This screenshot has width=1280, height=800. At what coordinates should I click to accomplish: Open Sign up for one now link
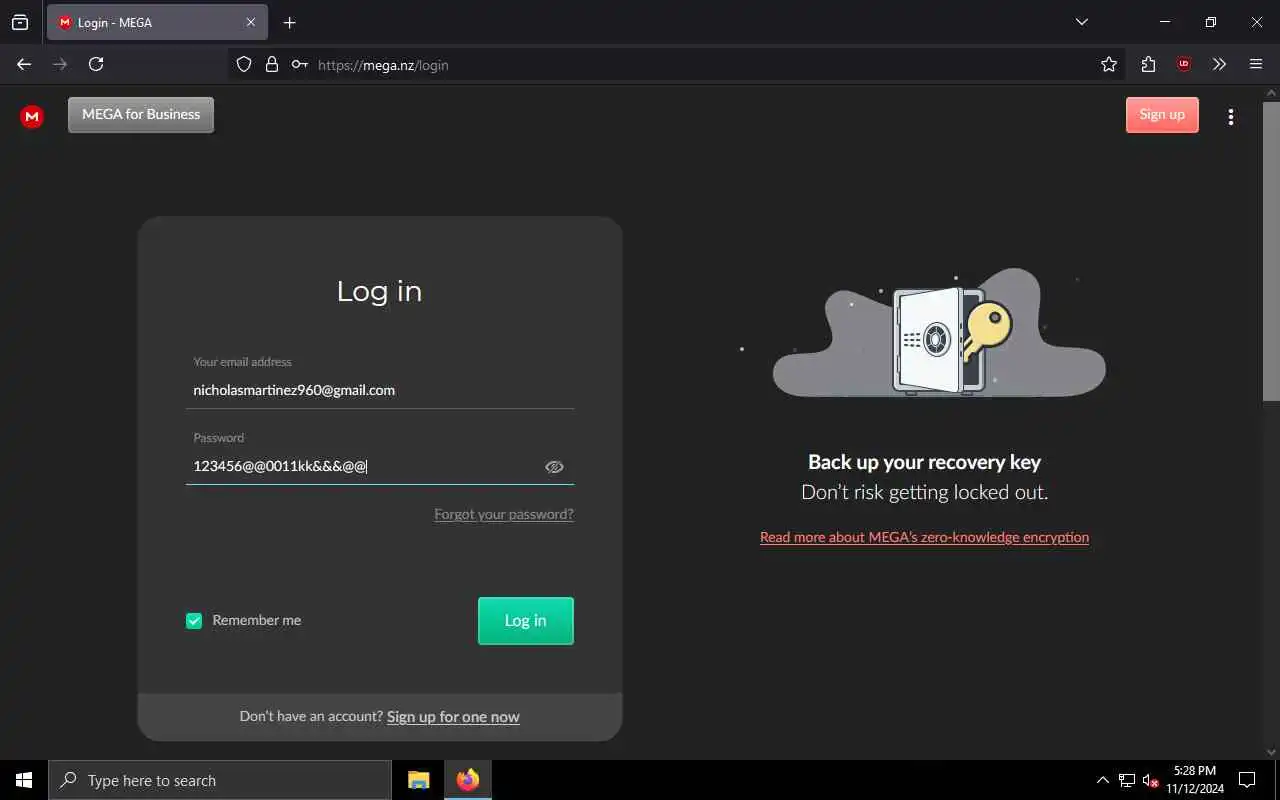click(453, 717)
